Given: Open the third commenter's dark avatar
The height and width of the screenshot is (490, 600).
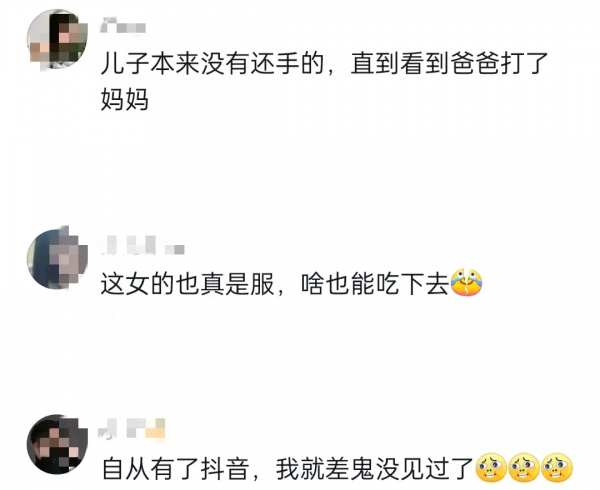Looking at the screenshot, I should click(57, 444).
